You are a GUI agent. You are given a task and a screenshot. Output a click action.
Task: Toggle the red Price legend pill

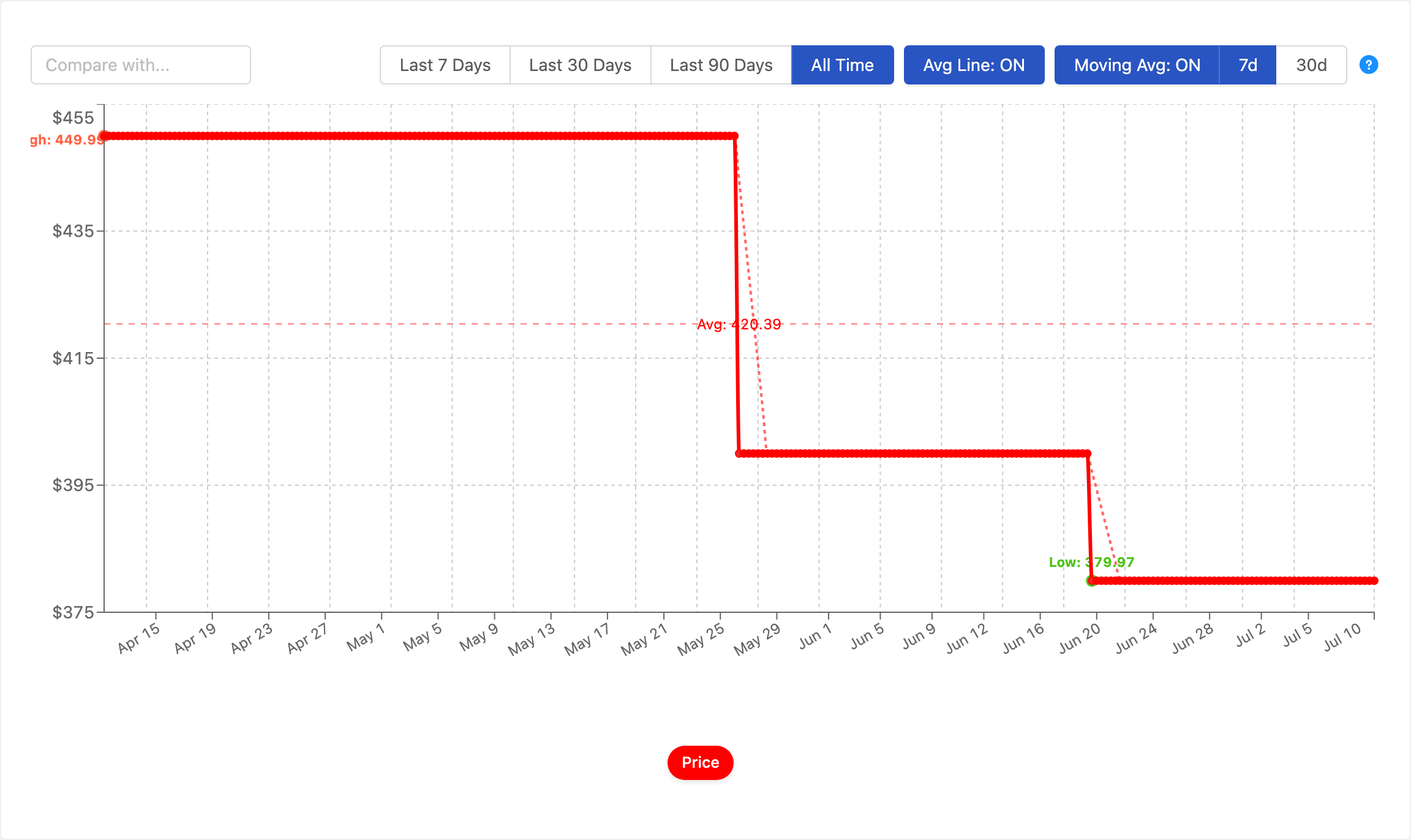coord(701,763)
